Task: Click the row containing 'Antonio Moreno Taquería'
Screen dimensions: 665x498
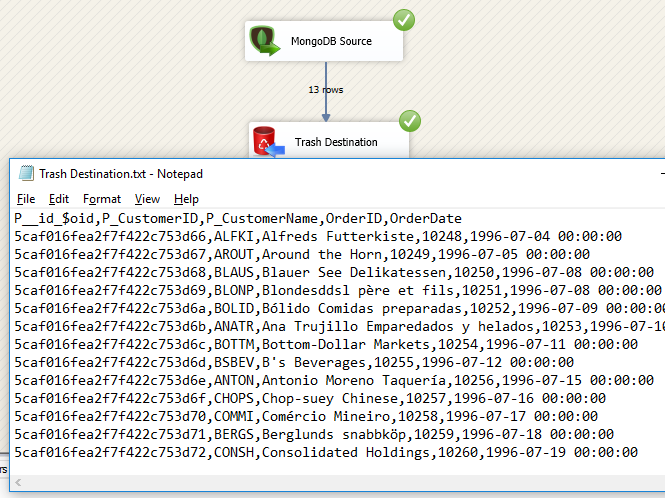Action: tap(334, 380)
